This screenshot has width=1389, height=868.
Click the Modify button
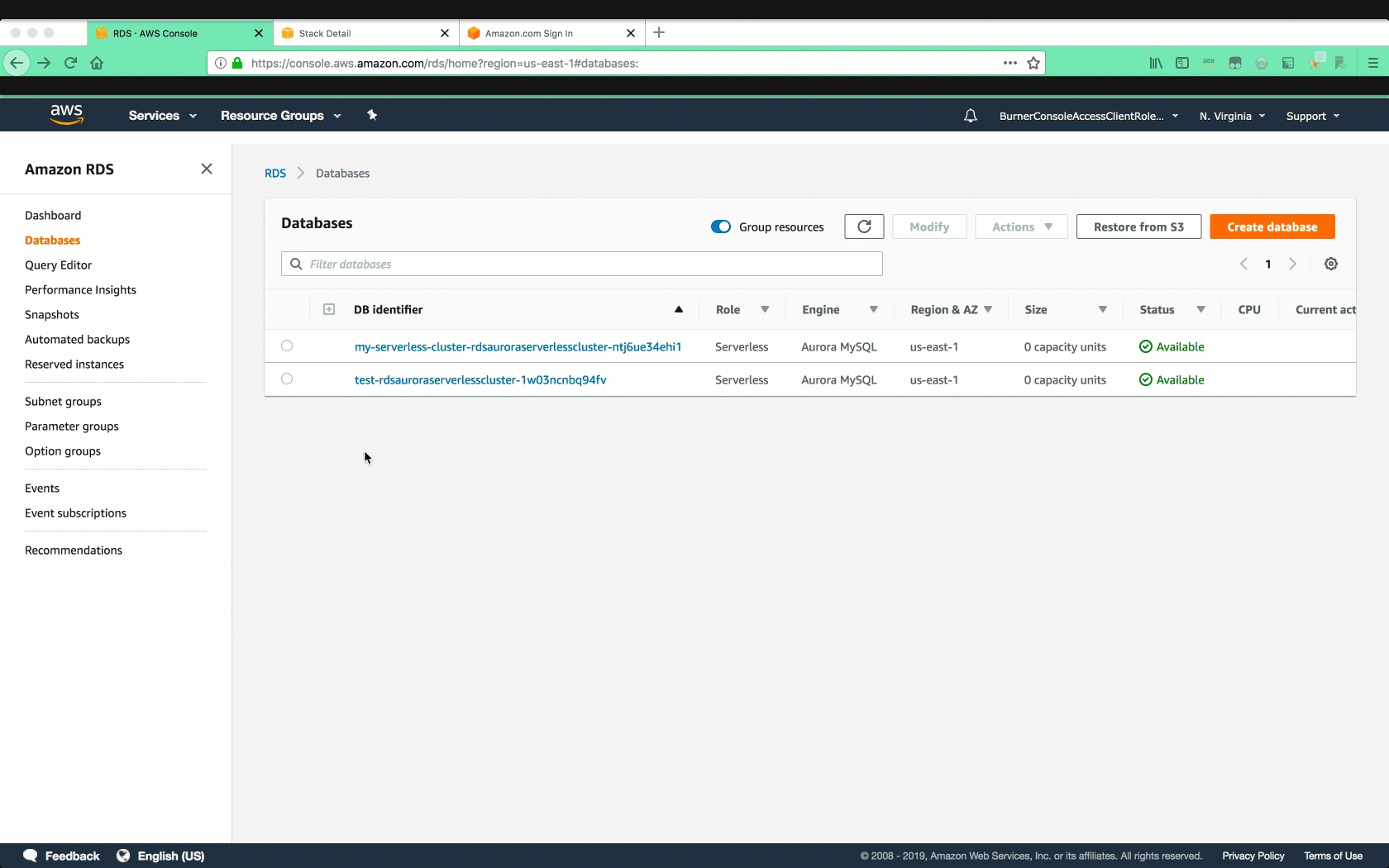click(x=929, y=227)
